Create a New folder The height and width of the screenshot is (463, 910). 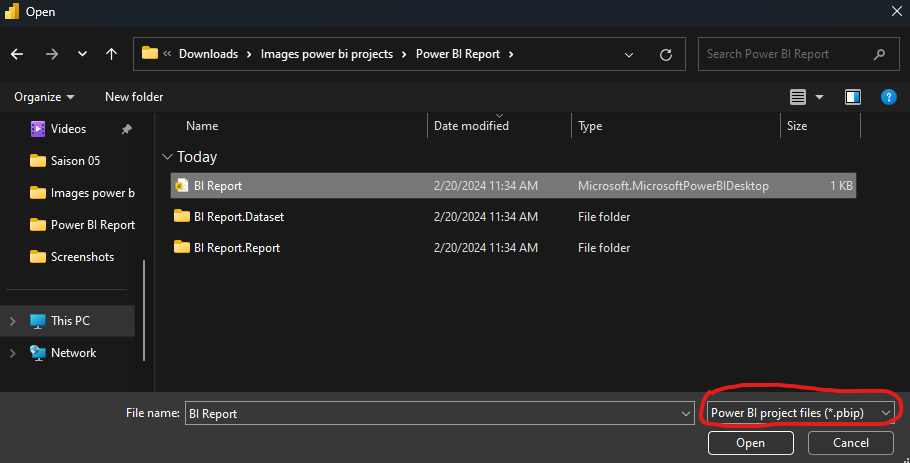[134, 97]
